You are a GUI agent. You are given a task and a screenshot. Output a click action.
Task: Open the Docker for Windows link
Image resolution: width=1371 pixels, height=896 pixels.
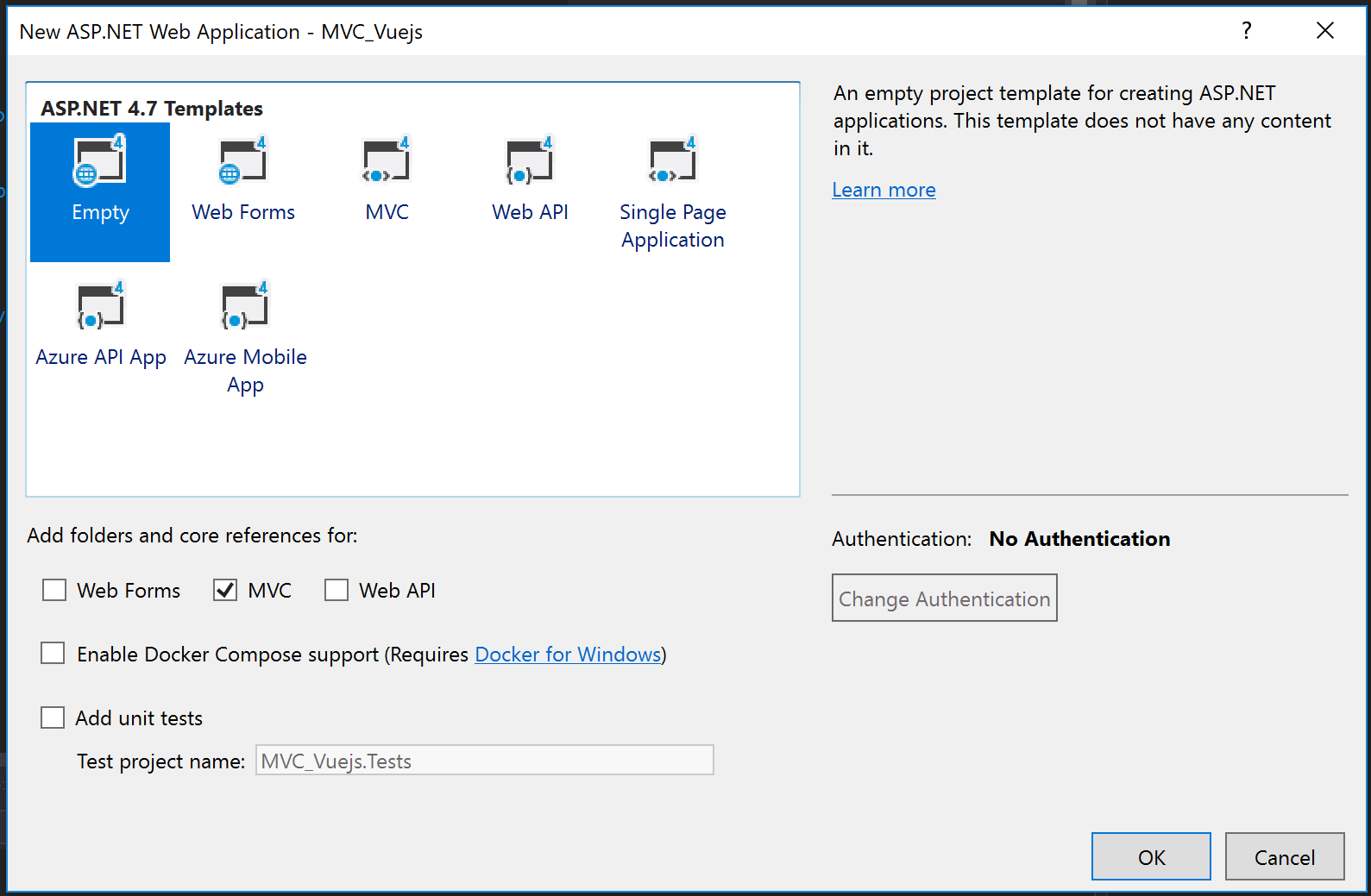[568, 655]
